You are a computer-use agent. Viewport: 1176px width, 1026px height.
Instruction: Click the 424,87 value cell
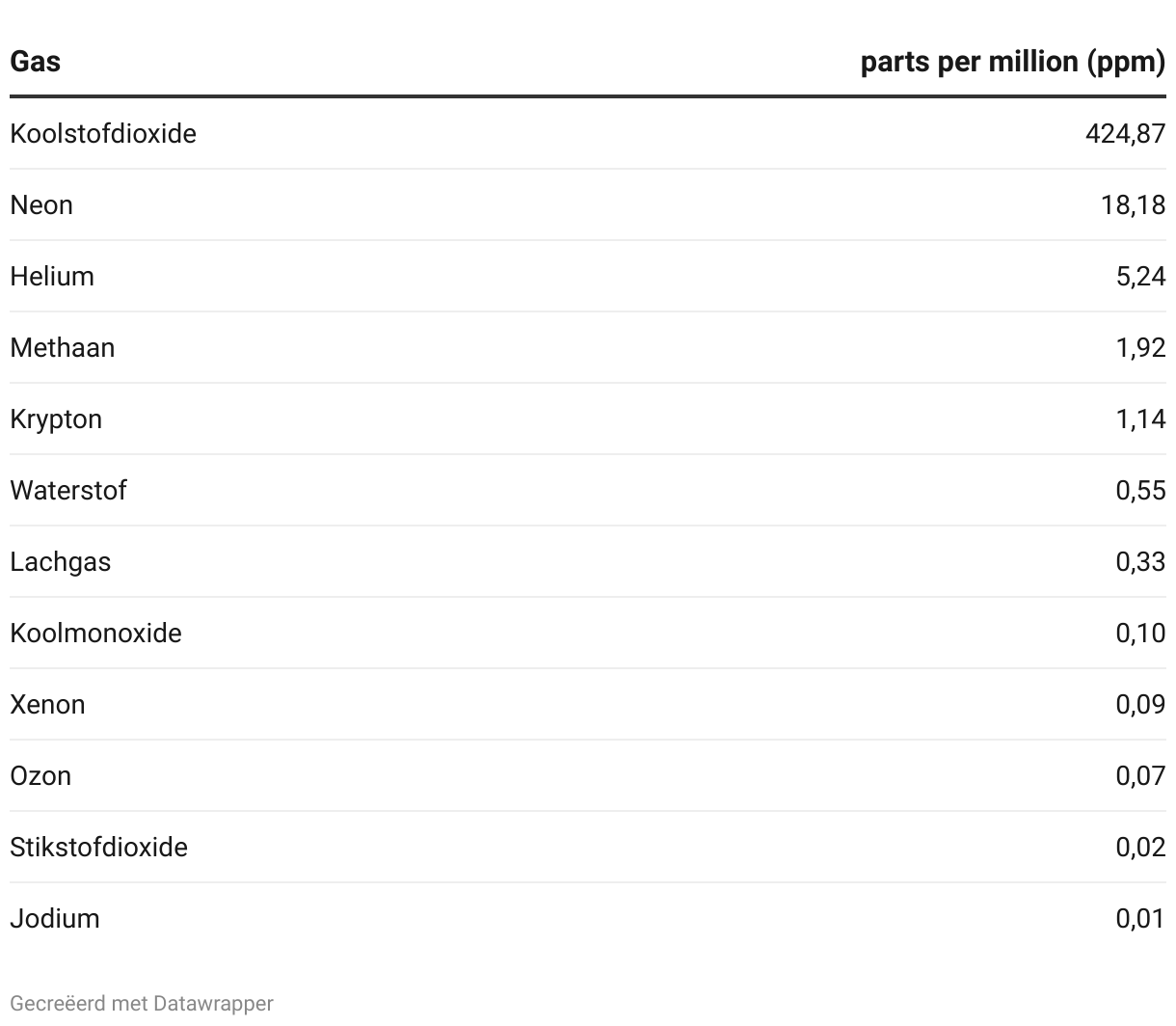pyautogui.click(x=1126, y=133)
